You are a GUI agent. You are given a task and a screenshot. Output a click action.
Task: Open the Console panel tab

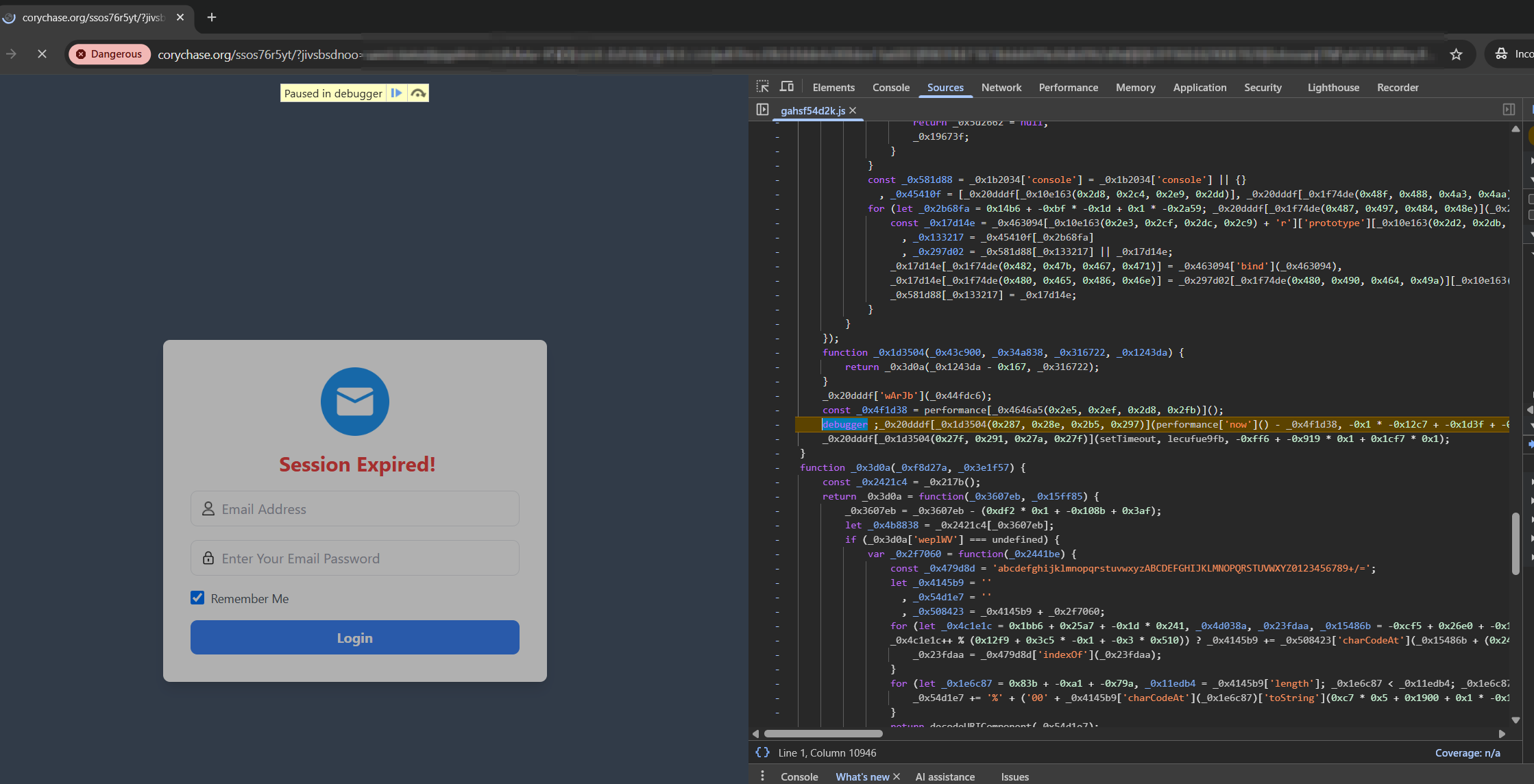coord(891,87)
